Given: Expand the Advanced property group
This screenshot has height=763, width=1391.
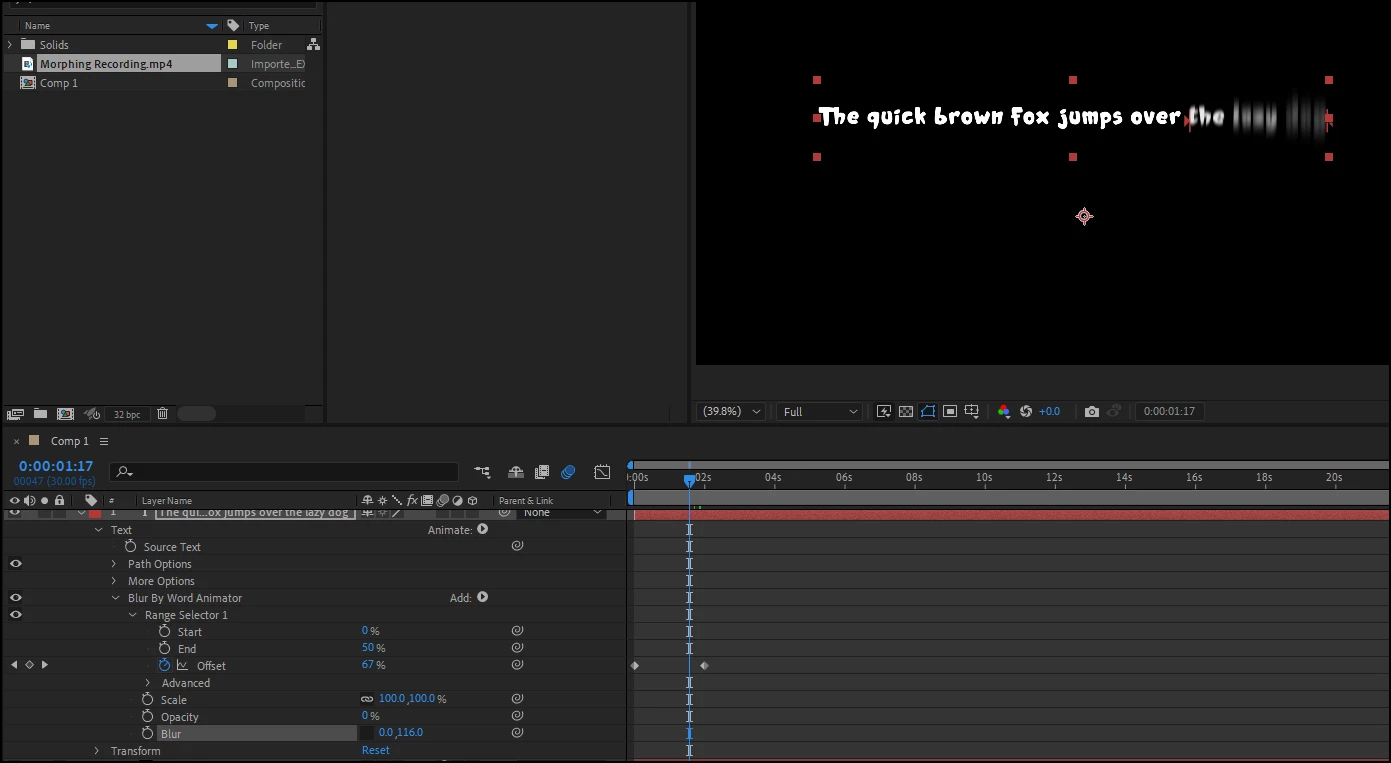Looking at the screenshot, I should 149,683.
